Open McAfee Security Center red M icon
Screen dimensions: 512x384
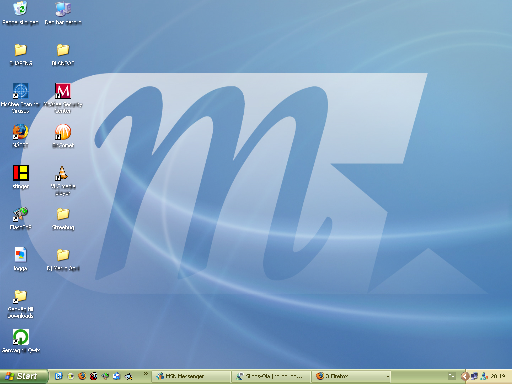tap(63, 91)
